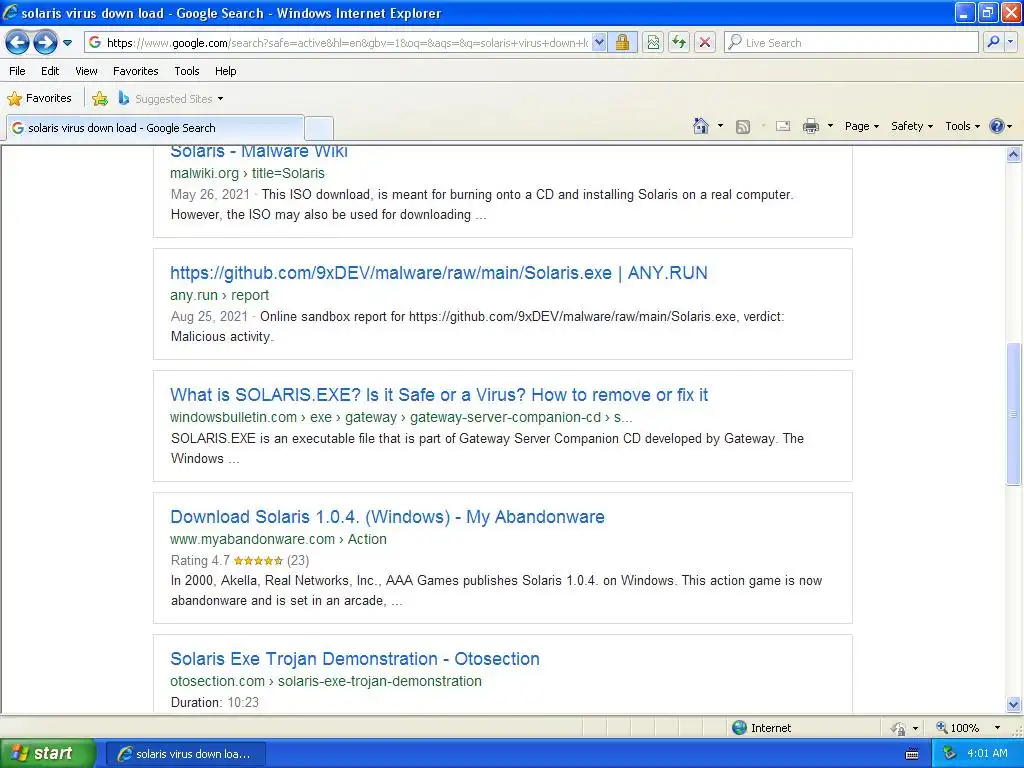The height and width of the screenshot is (768, 1024).
Task: Open the Tools menu in menu bar
Action: [x=187, y=71]
